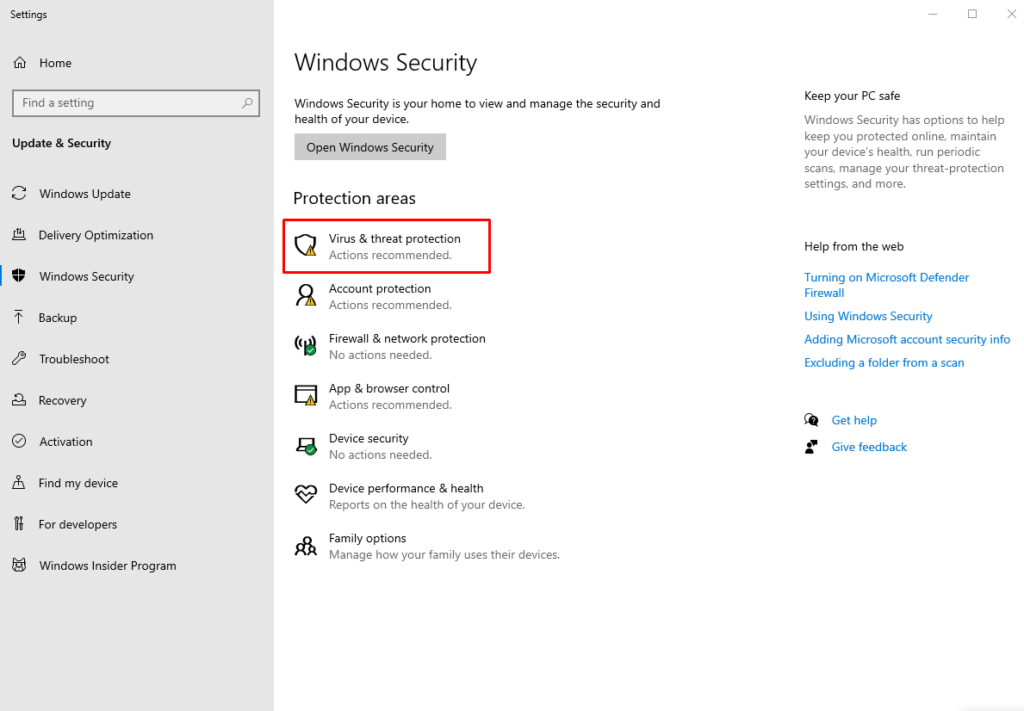Click the Windows Security shield icon in the sidebar
This screenshot has width=1024, height=711.
tap(19, 276)
